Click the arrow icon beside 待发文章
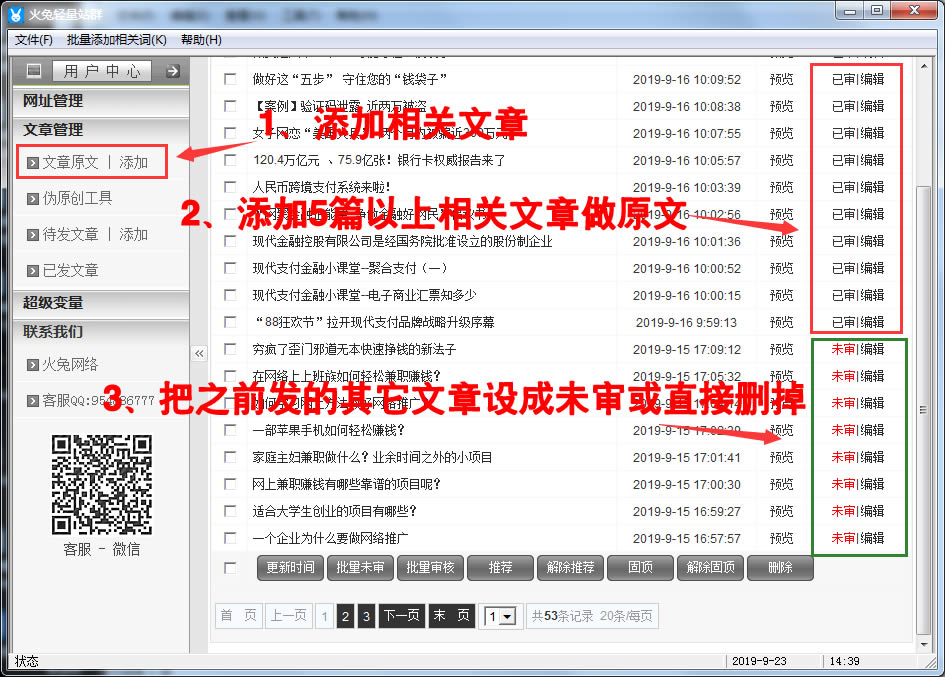The image size is (945, 677). coord(33,235)
